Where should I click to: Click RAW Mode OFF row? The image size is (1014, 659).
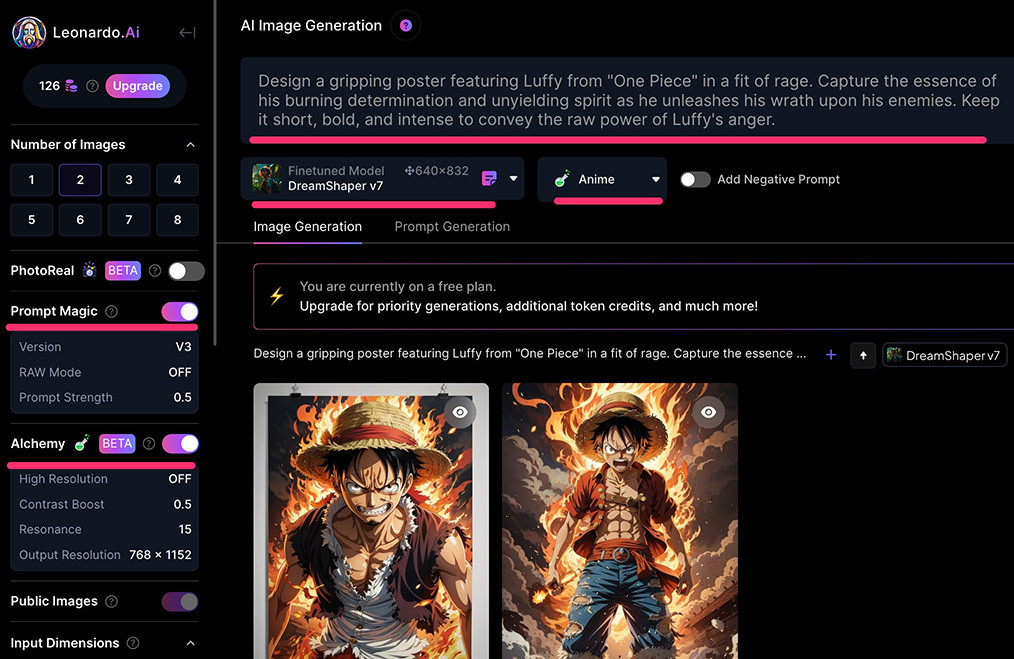(105, 373)
